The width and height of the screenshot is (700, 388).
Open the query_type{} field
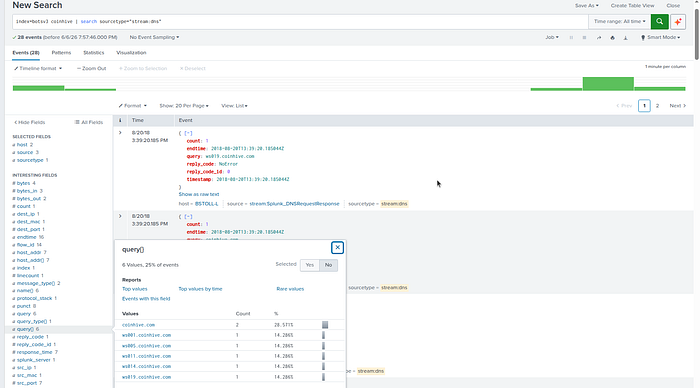point(32,321)
